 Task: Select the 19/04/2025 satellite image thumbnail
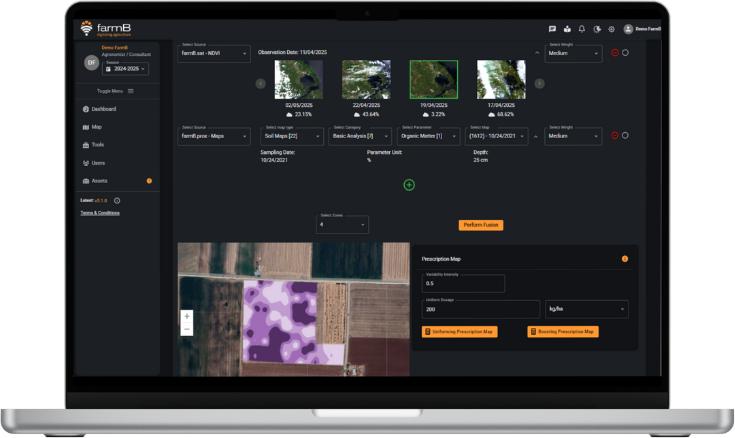click(434, 79)
